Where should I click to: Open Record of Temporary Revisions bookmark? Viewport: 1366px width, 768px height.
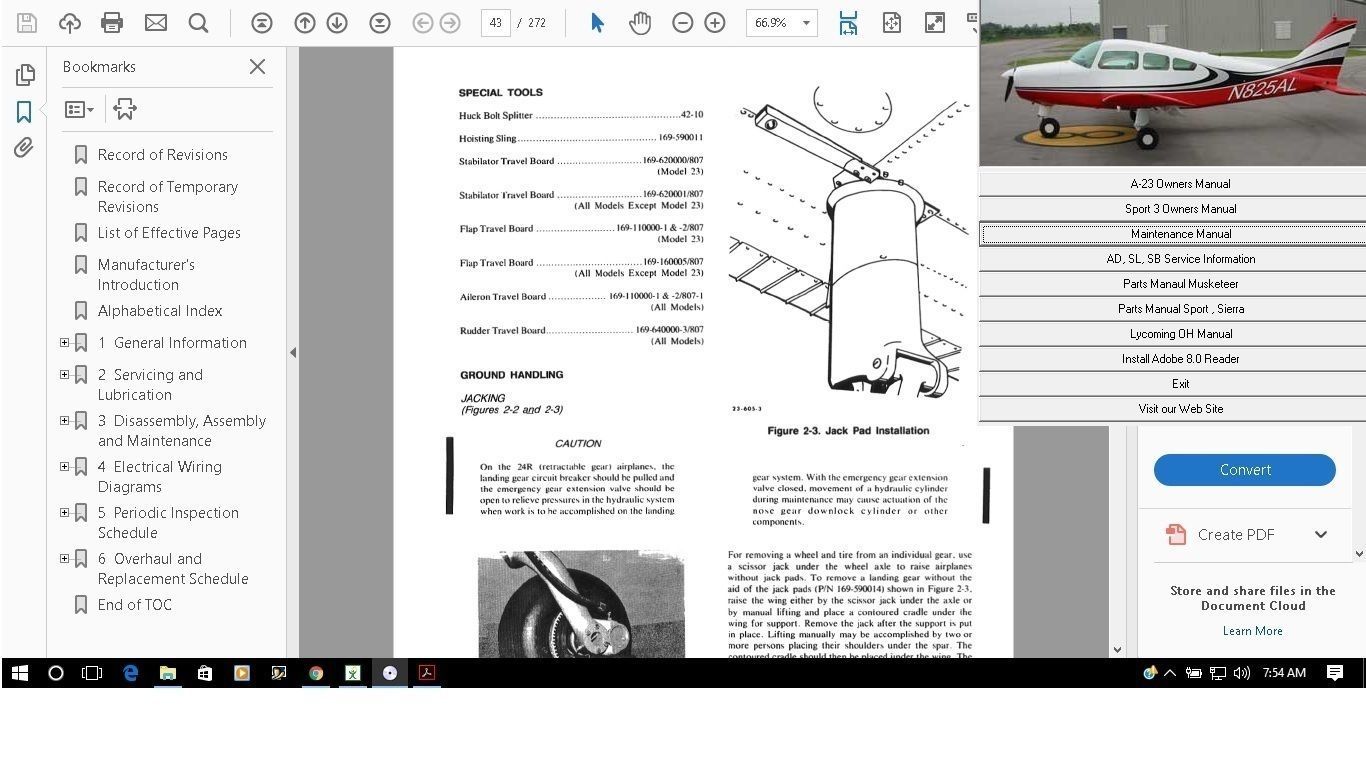click(168, 196)
